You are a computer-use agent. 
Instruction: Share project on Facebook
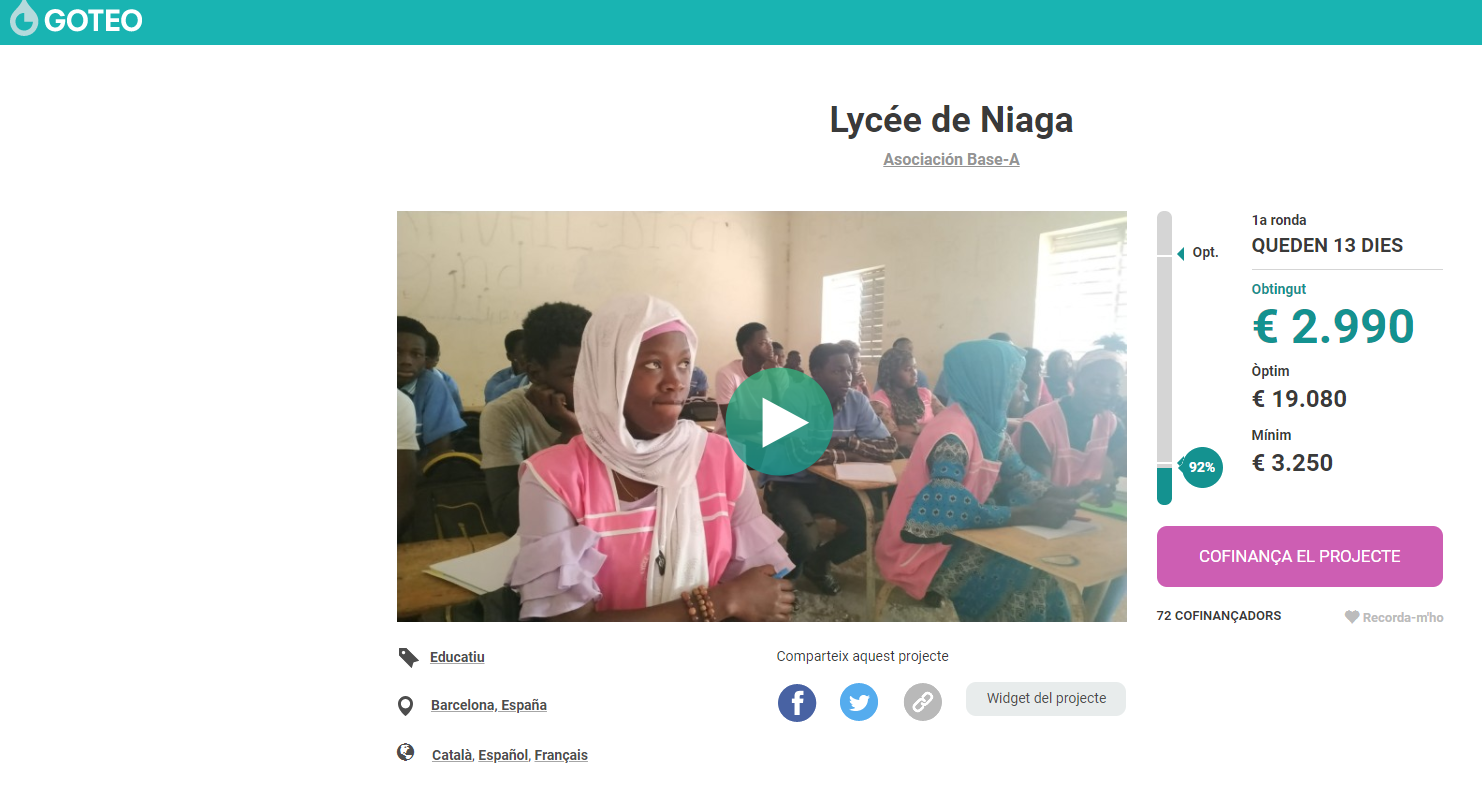click(x=797, y=702)
